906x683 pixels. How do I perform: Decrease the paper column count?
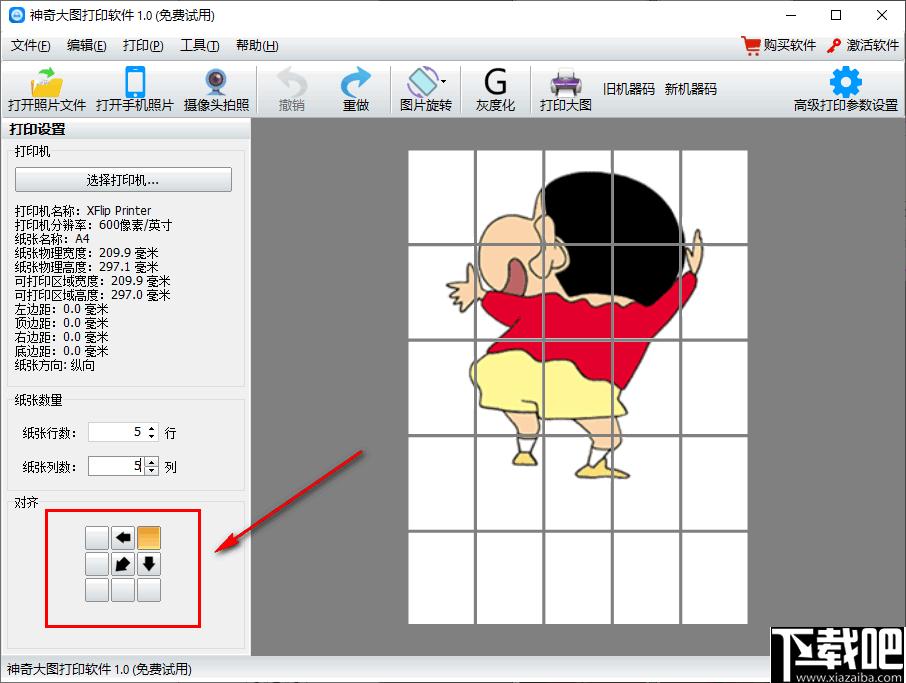pos(151,470)
